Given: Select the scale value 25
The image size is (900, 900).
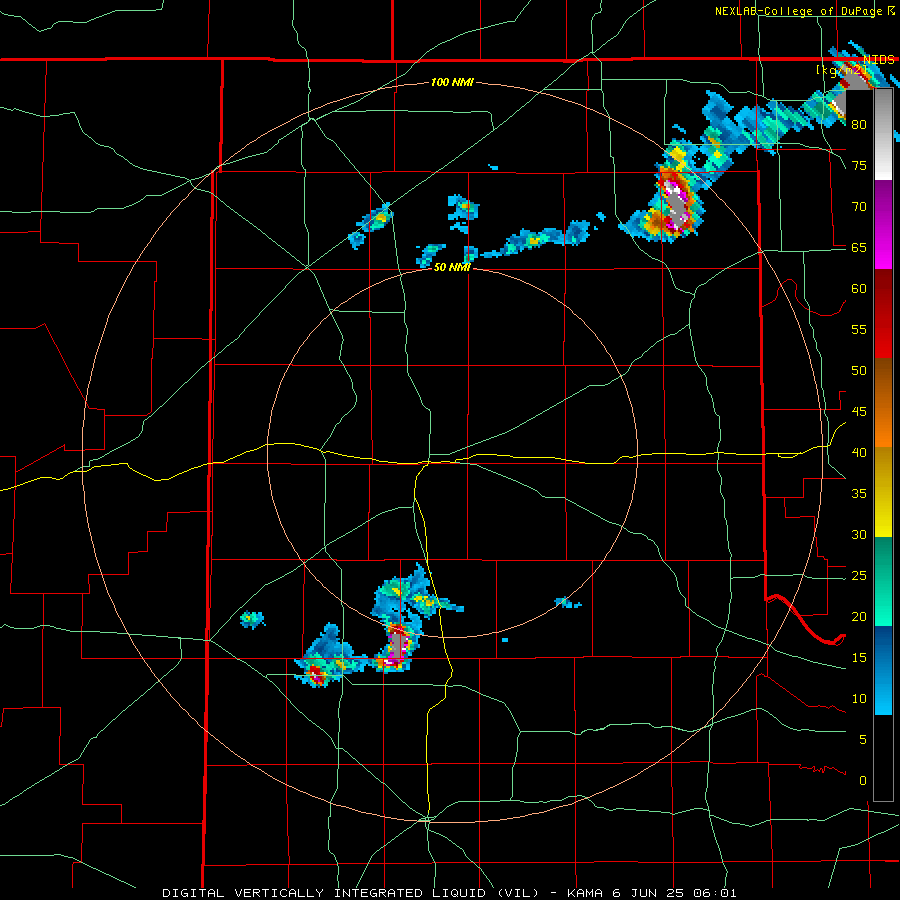Looking at the screenshot, I should pos(859,575).
